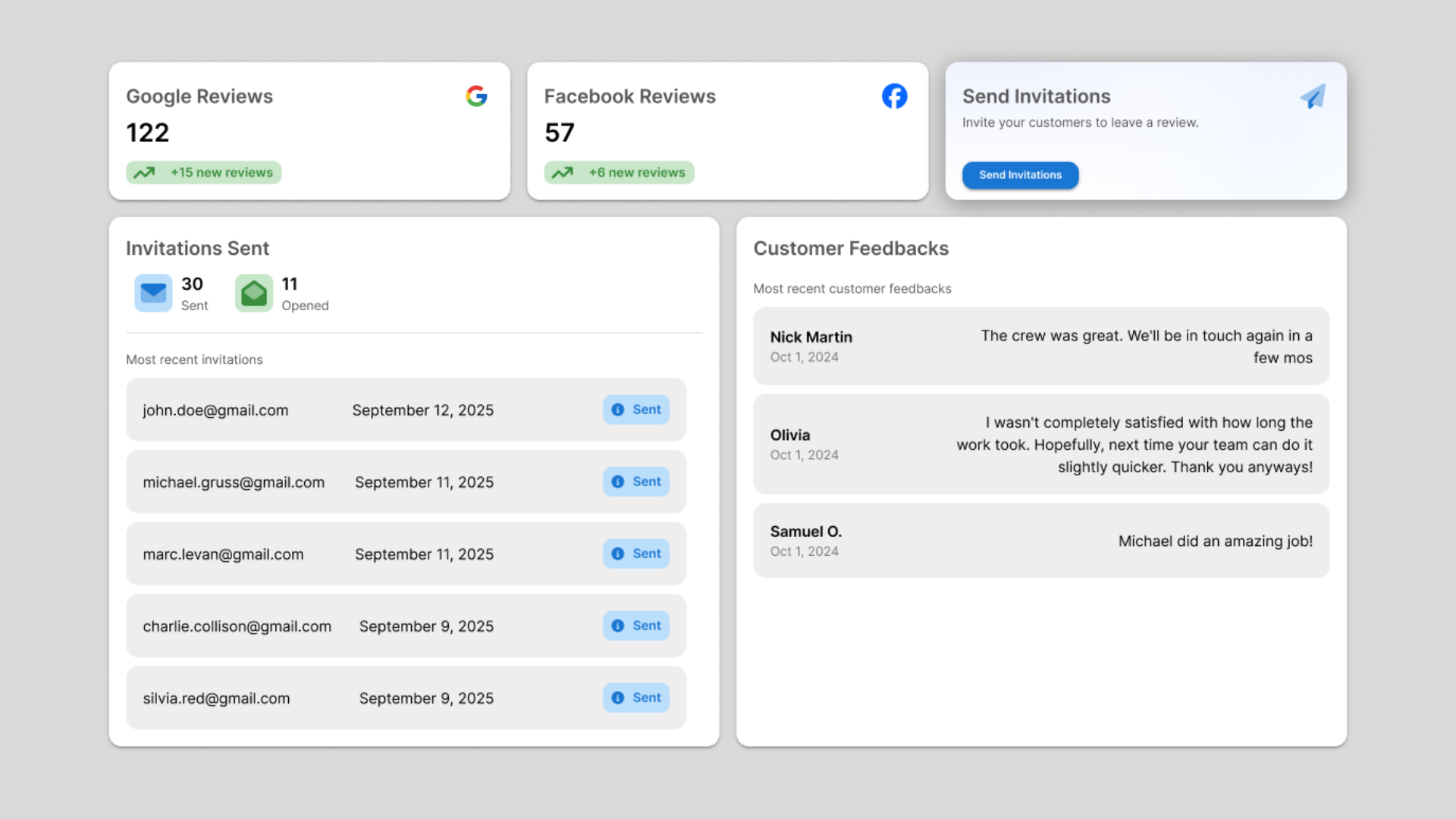Click Sent badge for marc.levan@gmail.com
1456x819 pixels.
pos(636,554)
